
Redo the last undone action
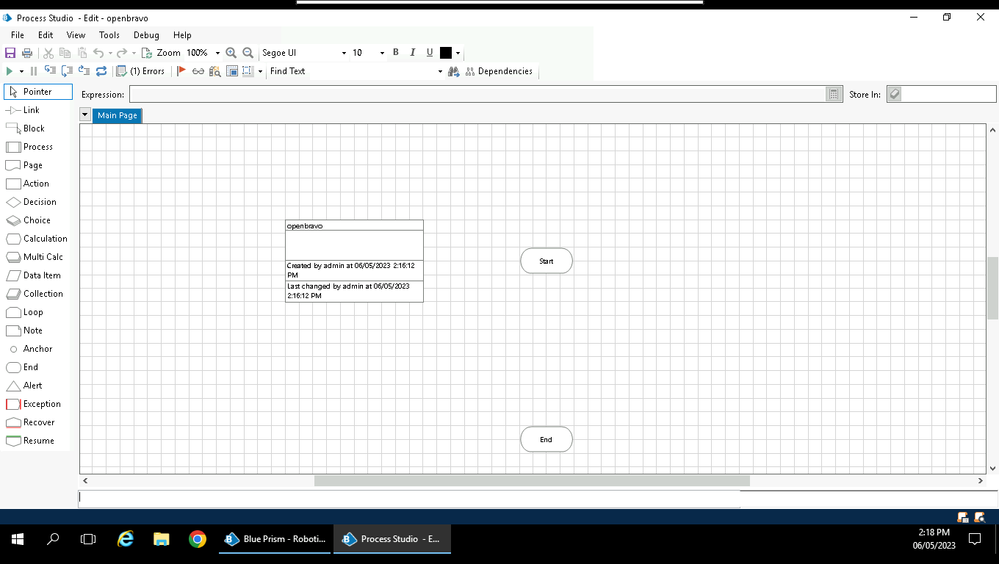click(122, 53)
